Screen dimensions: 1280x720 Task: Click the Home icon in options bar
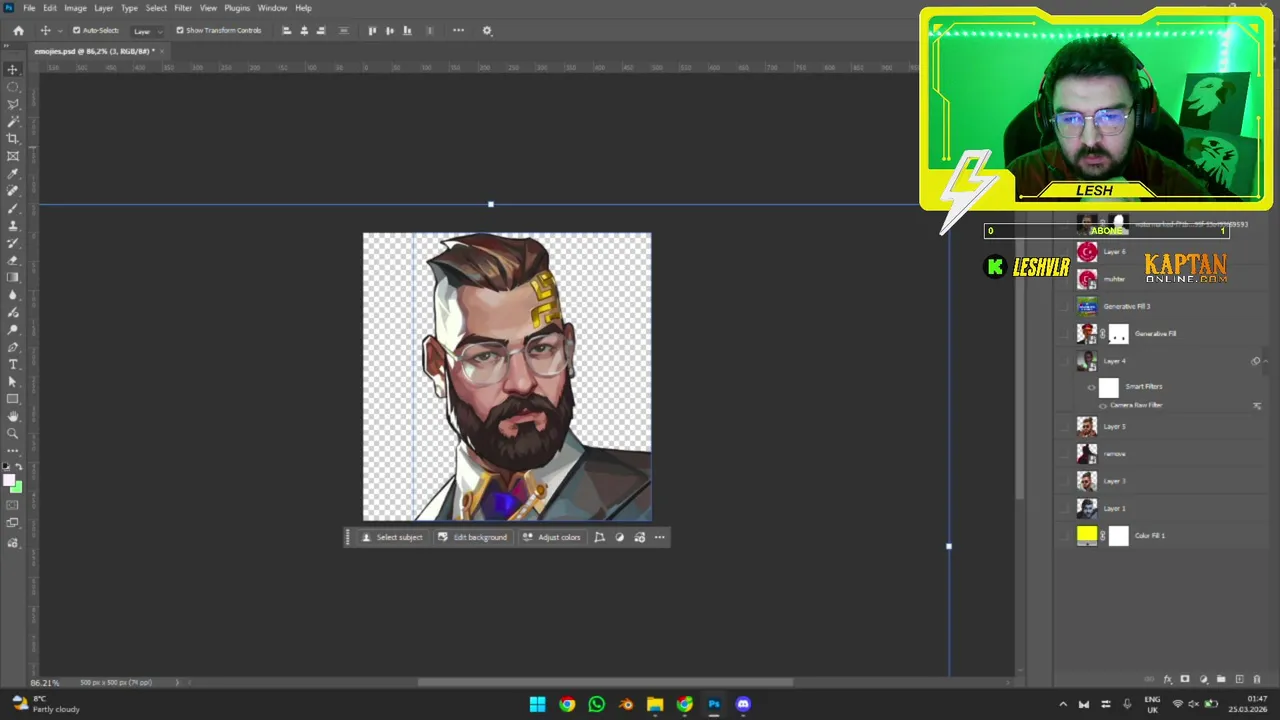click(18, 30)
